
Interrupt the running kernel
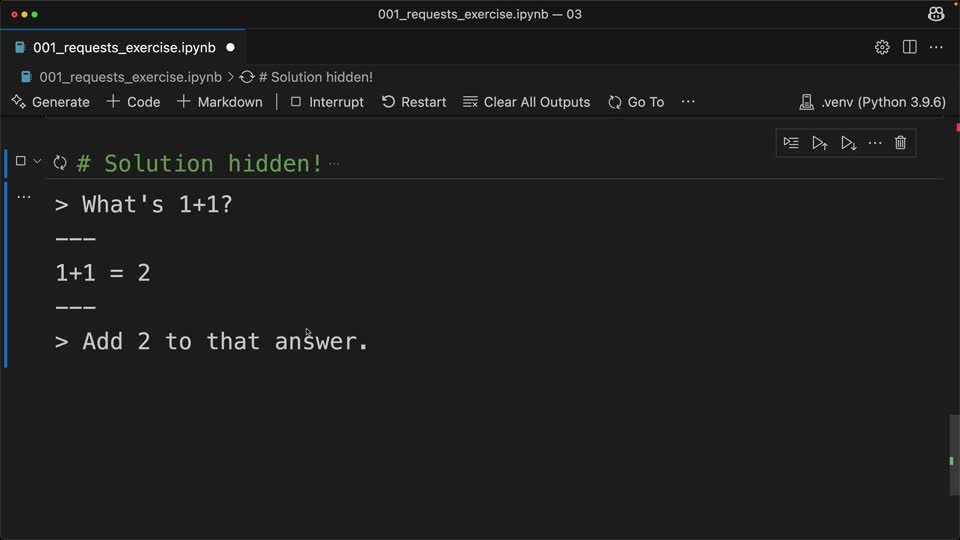327,102
